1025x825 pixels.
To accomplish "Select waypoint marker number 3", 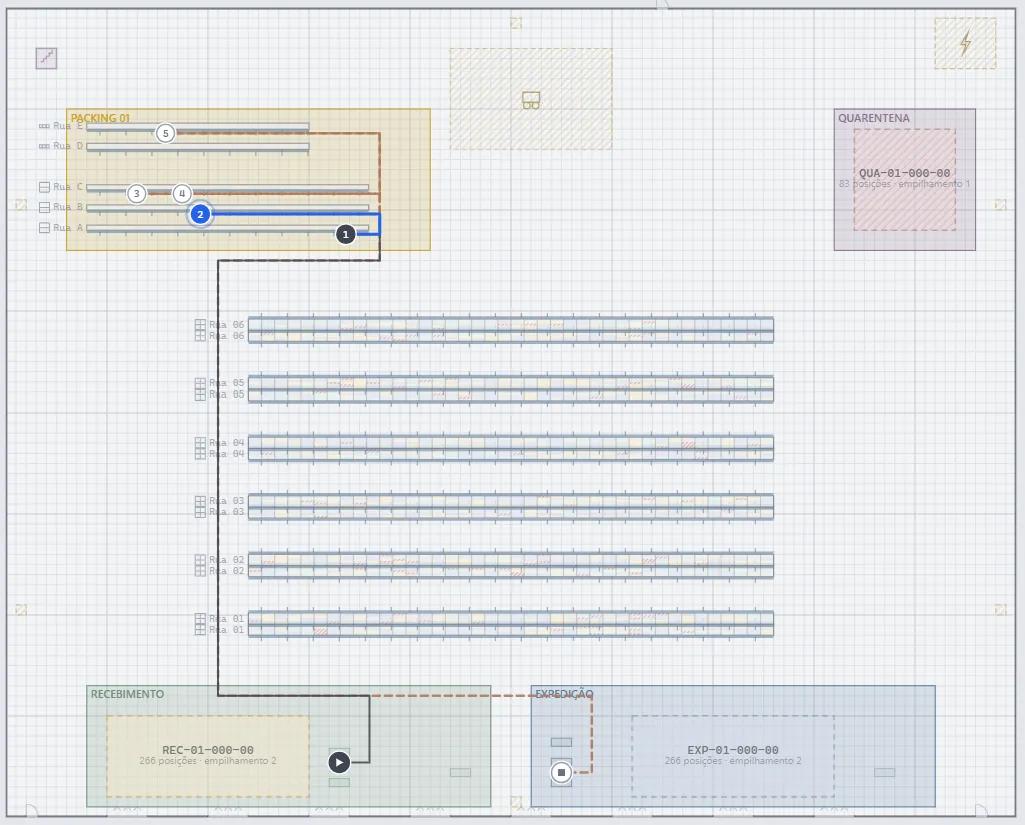I will pyautogui.click(x=137, y=194).
